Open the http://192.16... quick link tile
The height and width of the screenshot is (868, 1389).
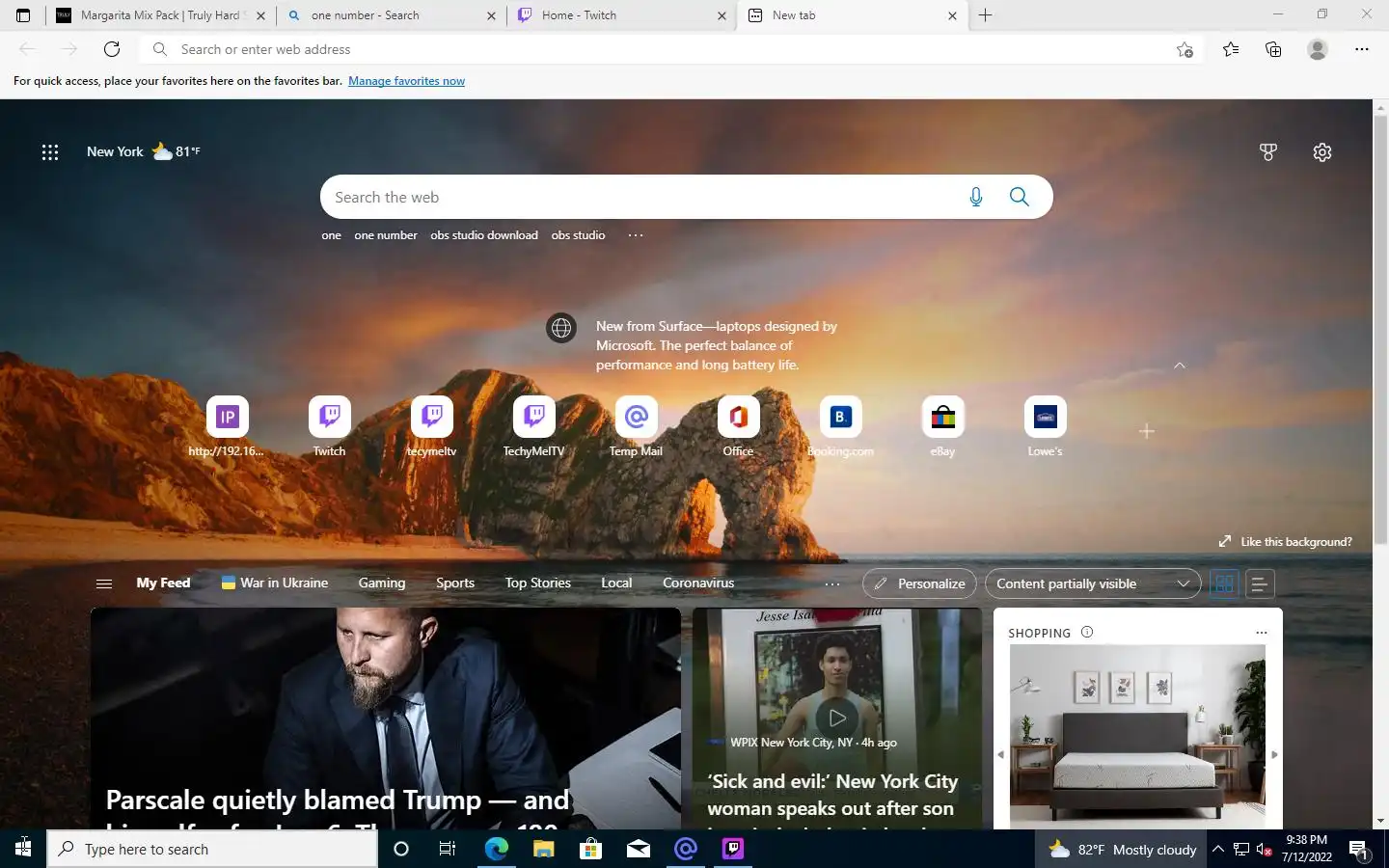tap(227, 426)
